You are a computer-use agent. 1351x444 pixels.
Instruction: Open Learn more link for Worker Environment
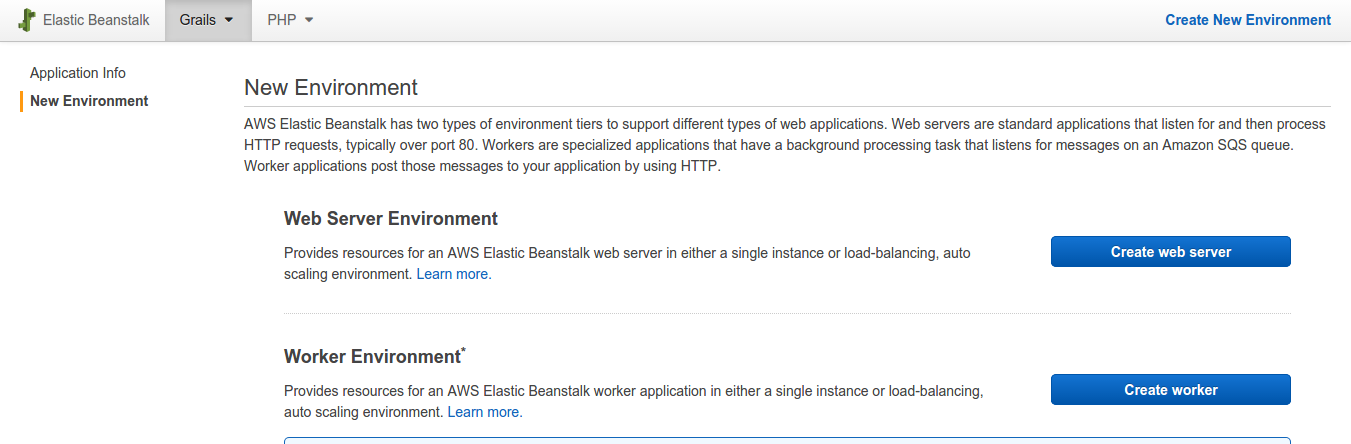point(485,412)
